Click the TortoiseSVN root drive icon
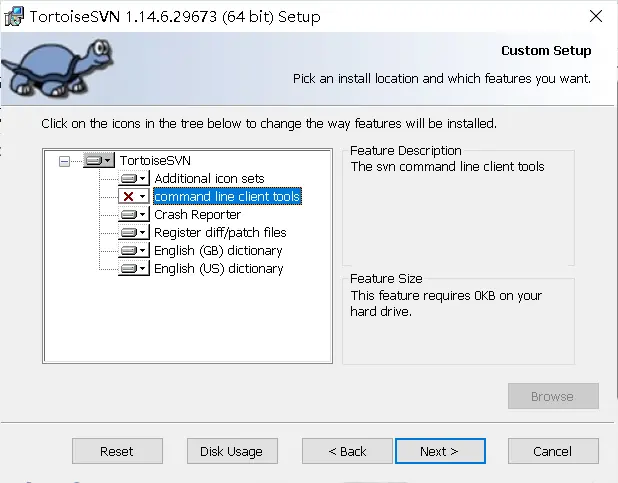Image resolution: width=618 pixels, height=483 pixels. tap(99, 160)
